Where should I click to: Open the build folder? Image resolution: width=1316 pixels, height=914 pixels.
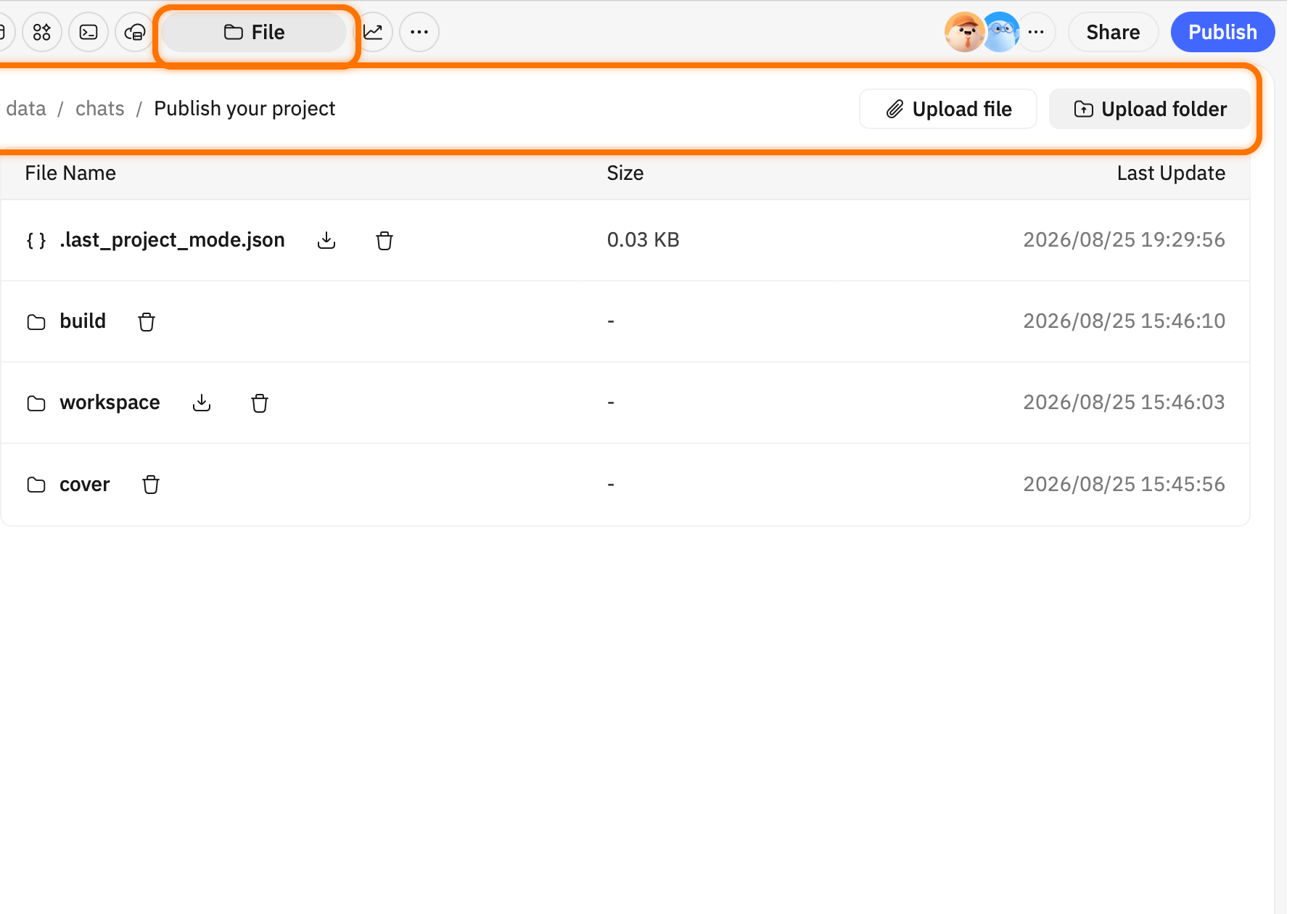83,321
